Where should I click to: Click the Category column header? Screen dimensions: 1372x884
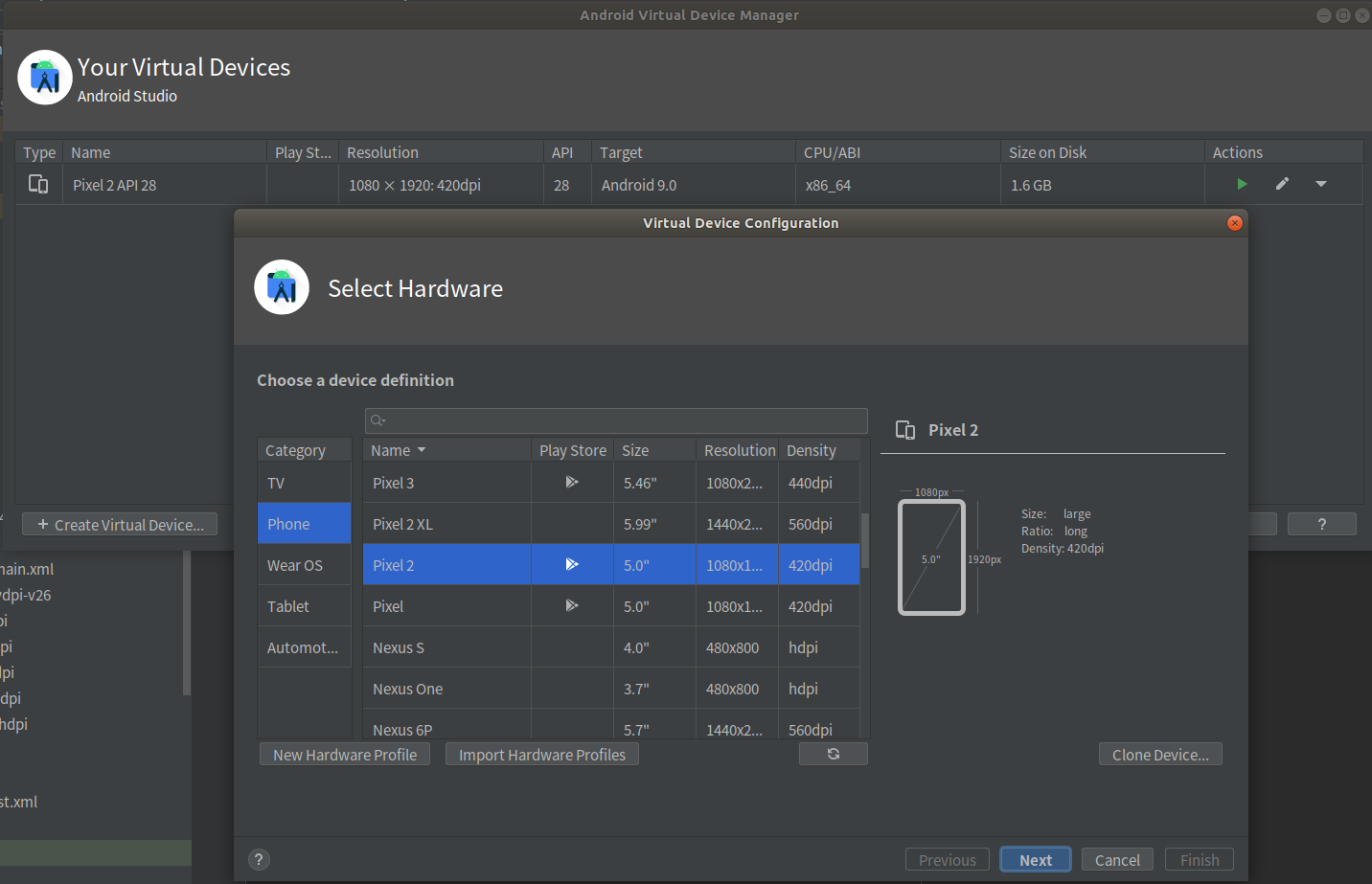click(x=305, y=450)
